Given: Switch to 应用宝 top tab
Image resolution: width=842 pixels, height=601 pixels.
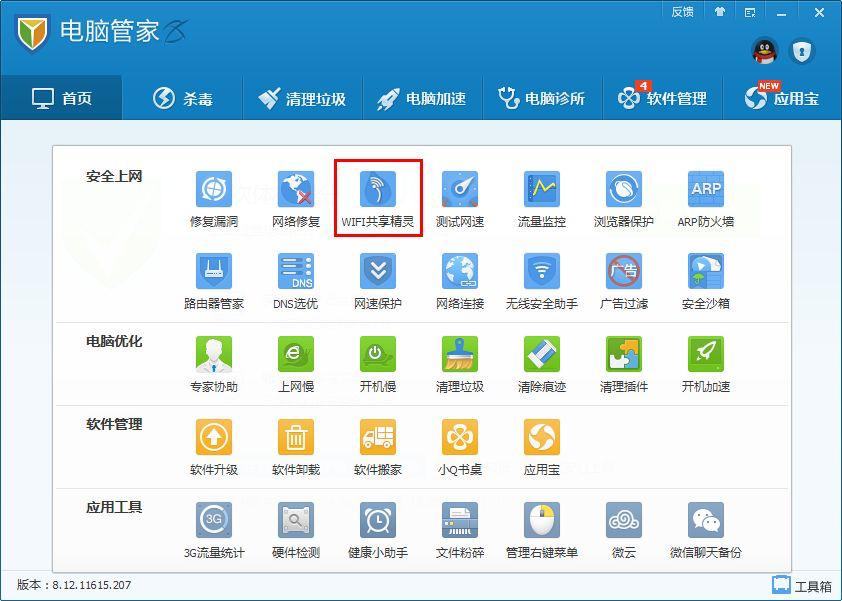Looking at the screenshot, I should [x=782, y=98].
